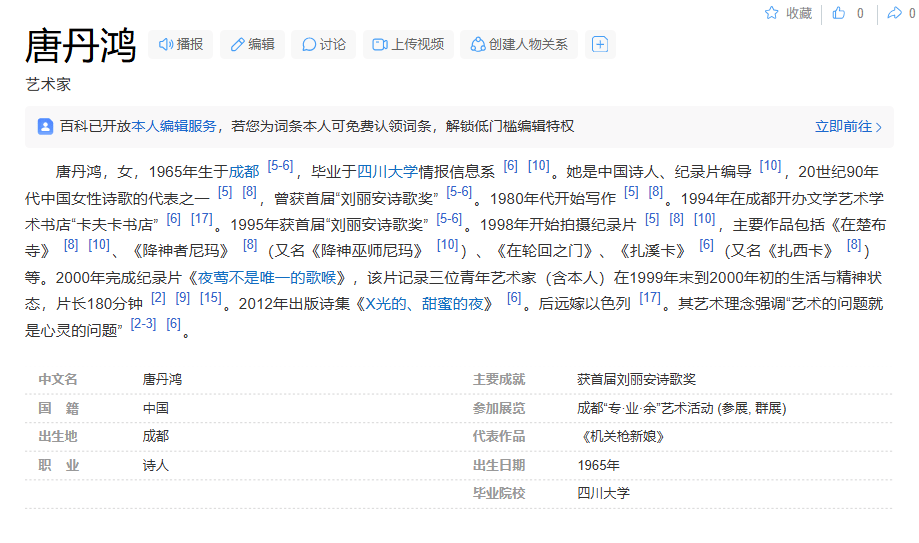The width and height of the screenshot is (919, 543).
Task: Open the X光的、甜蜜的夜 link
Action: pyautogui.click(x=429, y=303)
